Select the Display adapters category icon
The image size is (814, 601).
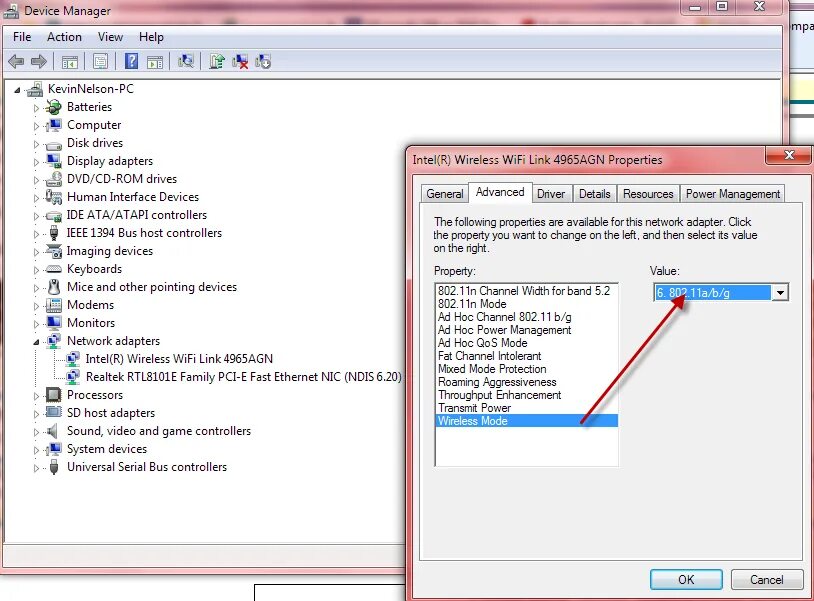click(53, 161)
